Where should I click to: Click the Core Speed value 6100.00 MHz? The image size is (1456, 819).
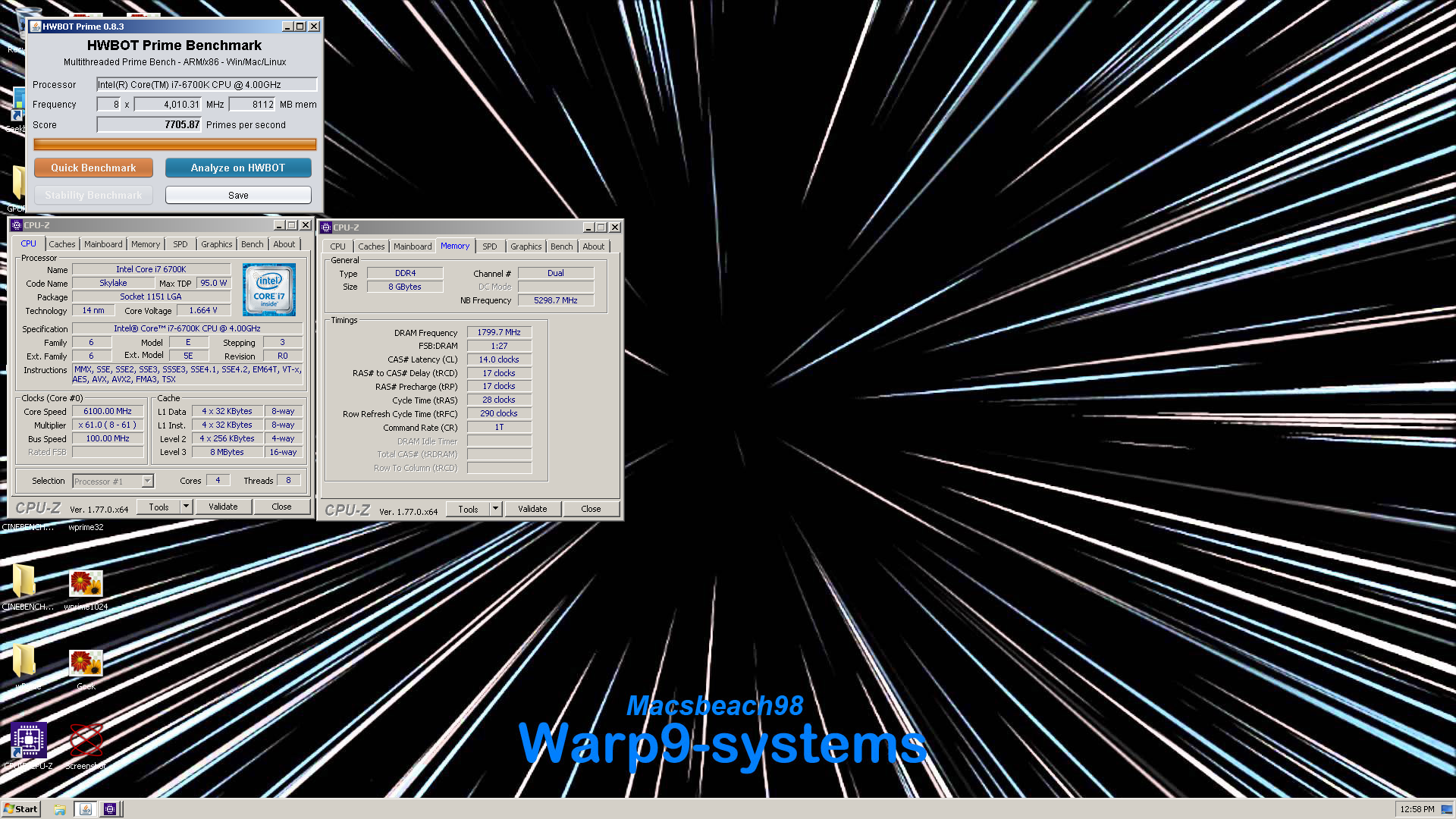click(108, 411)
